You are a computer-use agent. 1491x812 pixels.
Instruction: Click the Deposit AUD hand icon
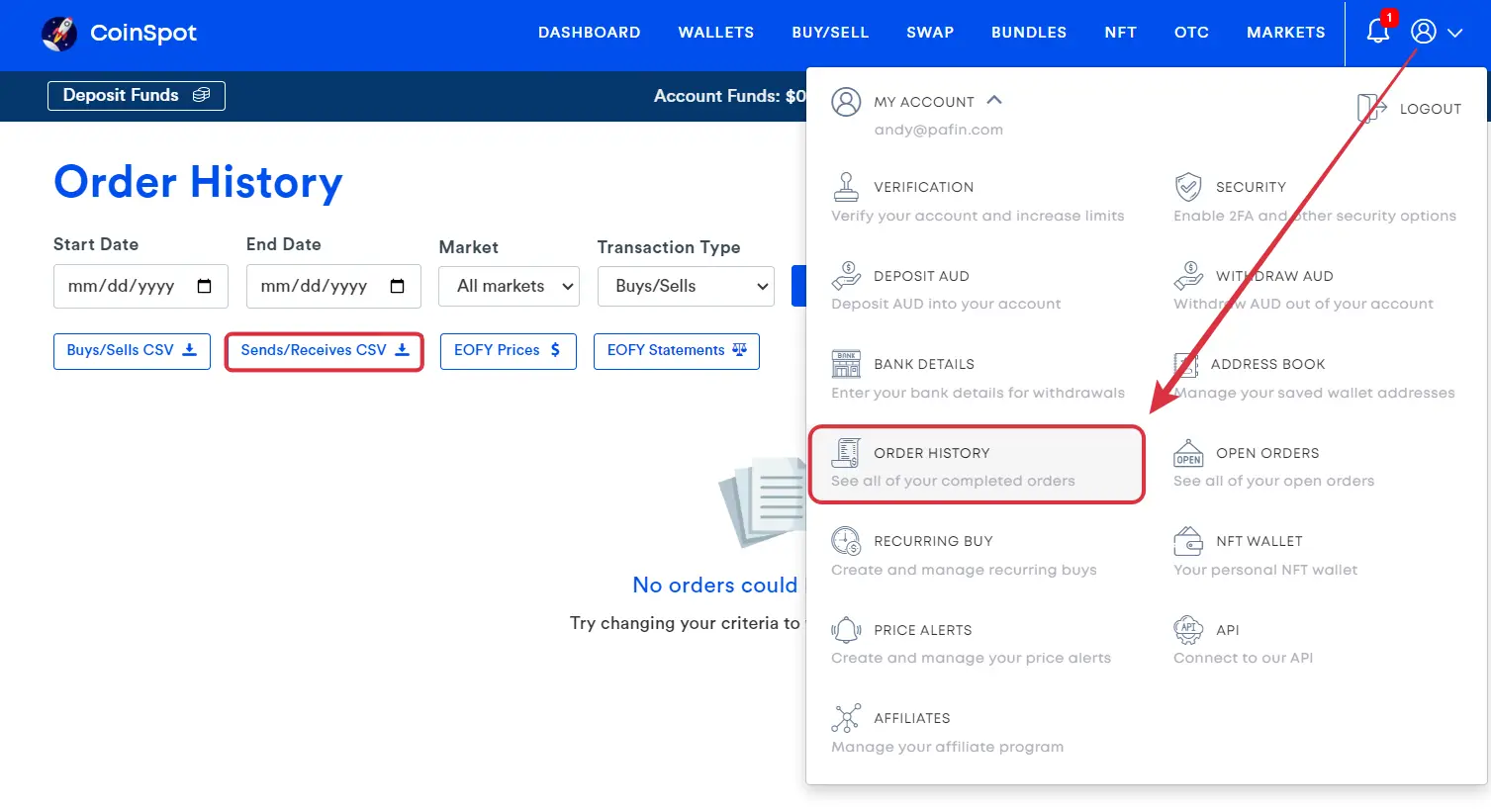[x=846, y=276]
